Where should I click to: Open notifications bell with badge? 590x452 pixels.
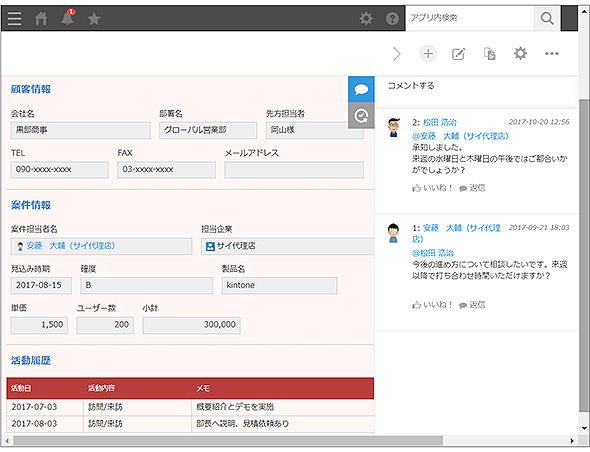[x=68, y=17]
